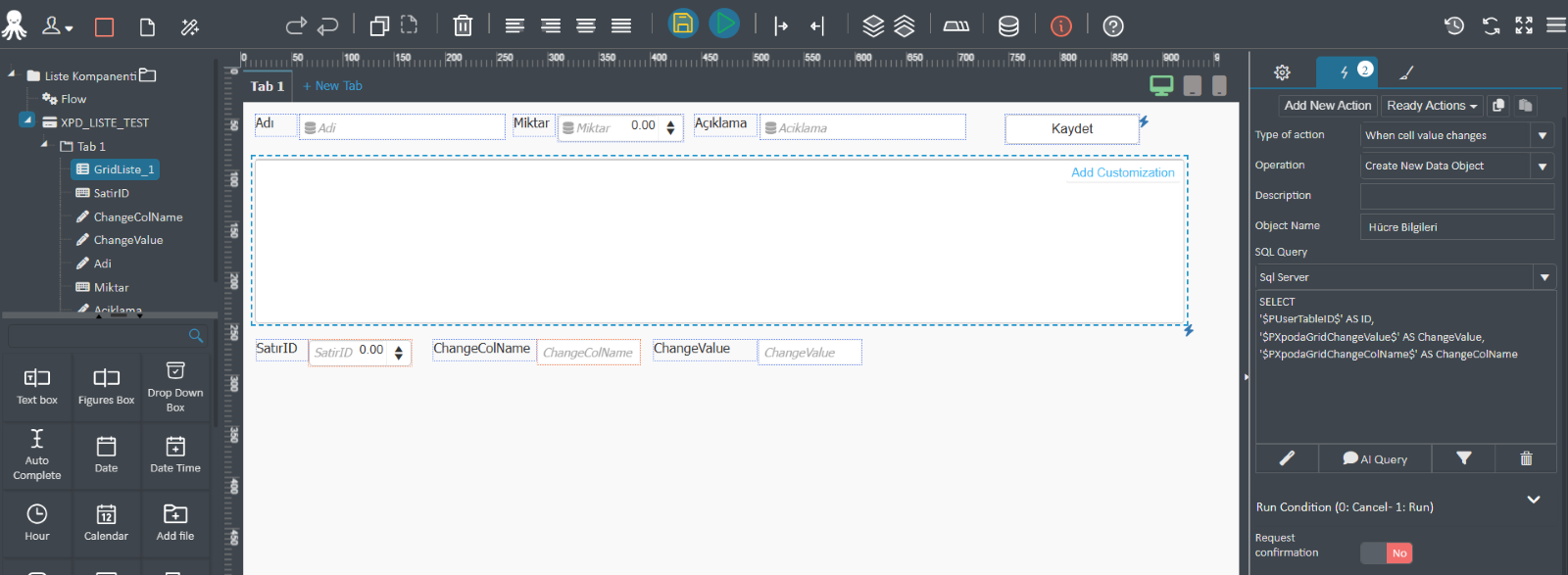Click the red info icon
Viewport: 1568px width, 575px height.
(1061, 26)
